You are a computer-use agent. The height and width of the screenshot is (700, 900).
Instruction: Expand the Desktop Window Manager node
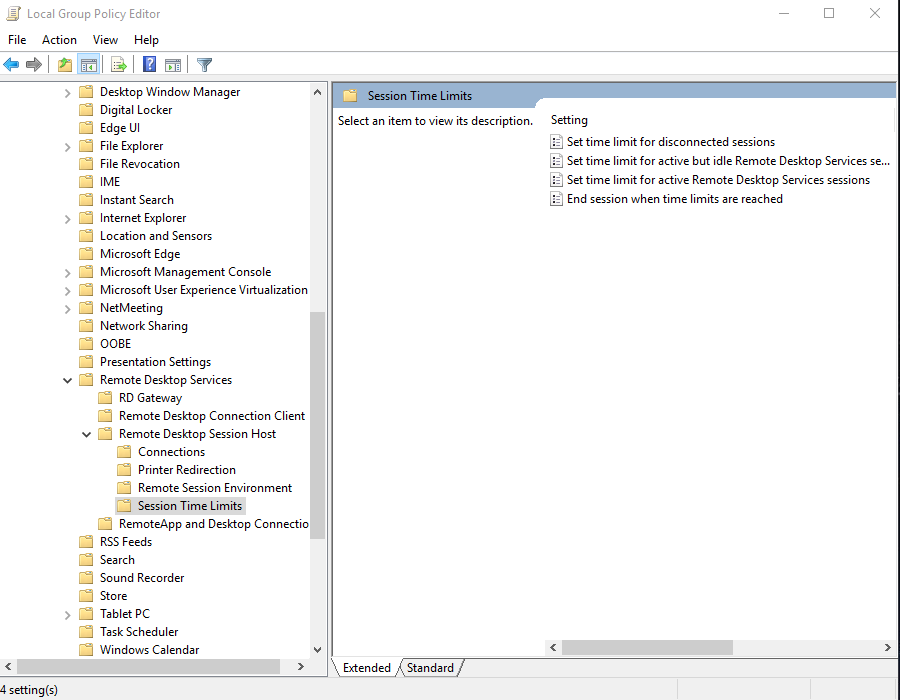pyautogui.click(x=67, y=92)
